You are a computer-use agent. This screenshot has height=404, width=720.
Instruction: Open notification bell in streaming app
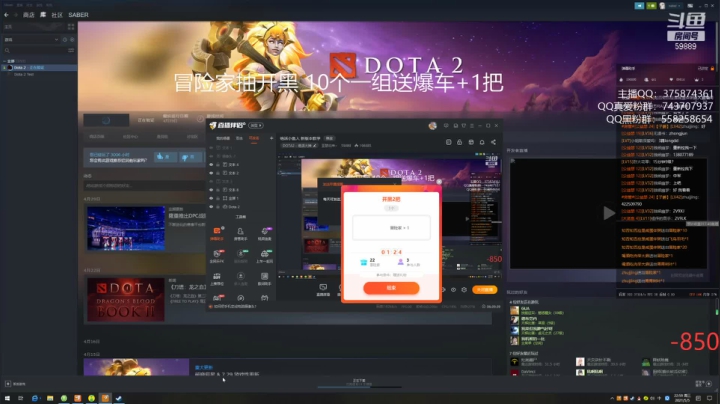(482, 142)
